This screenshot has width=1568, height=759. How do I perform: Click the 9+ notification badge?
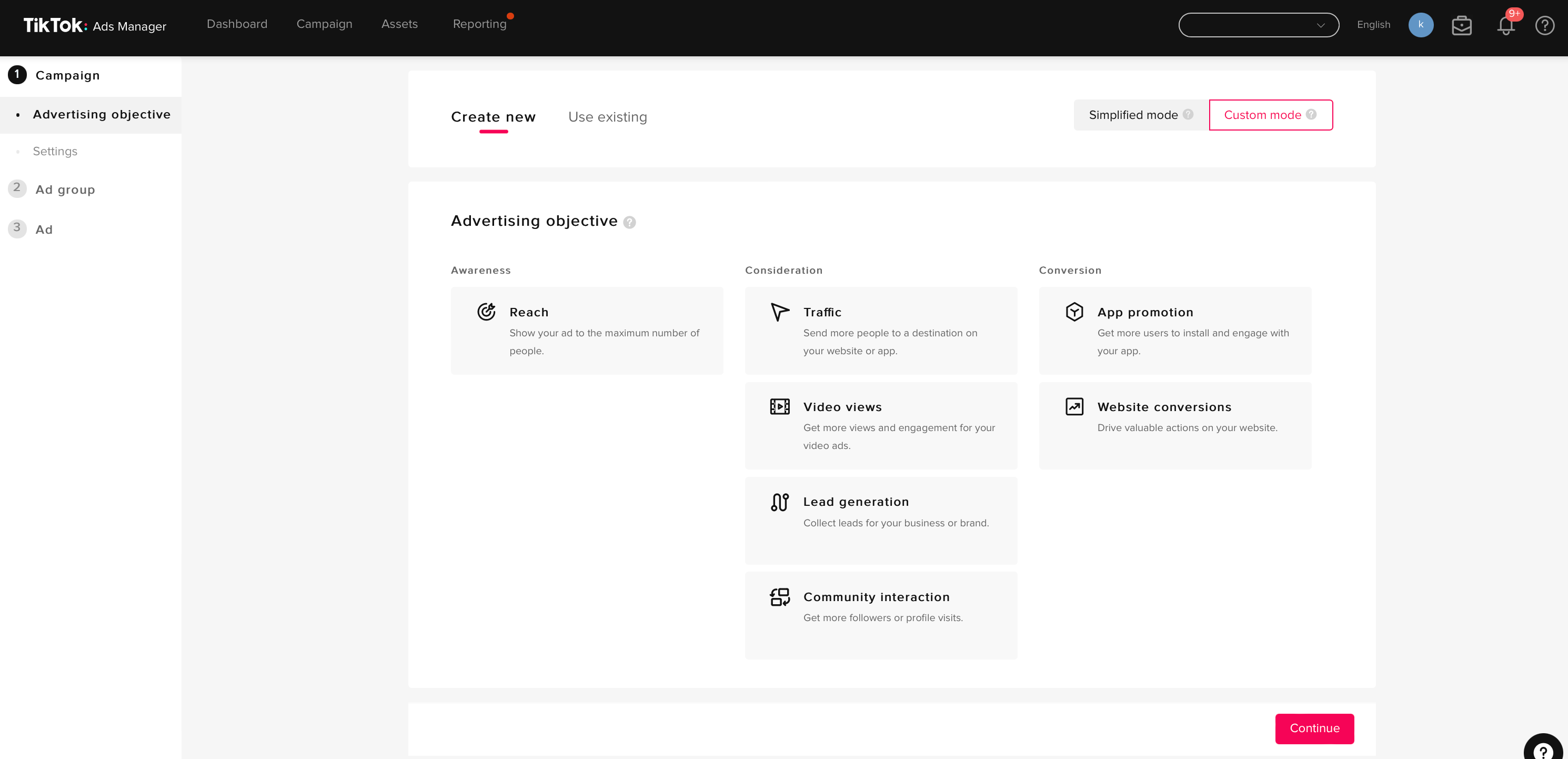(1514, 14)
